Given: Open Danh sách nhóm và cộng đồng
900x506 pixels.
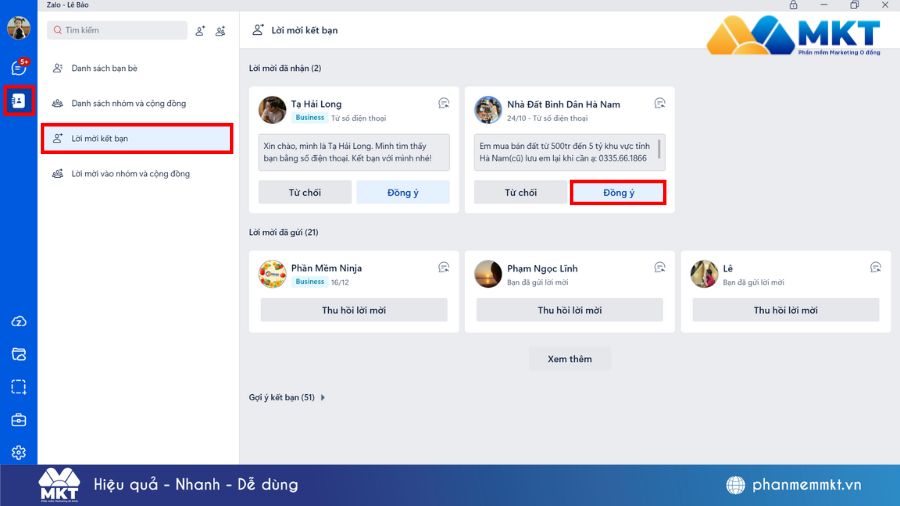Looking at the screenshot, I should click(128, 103).
